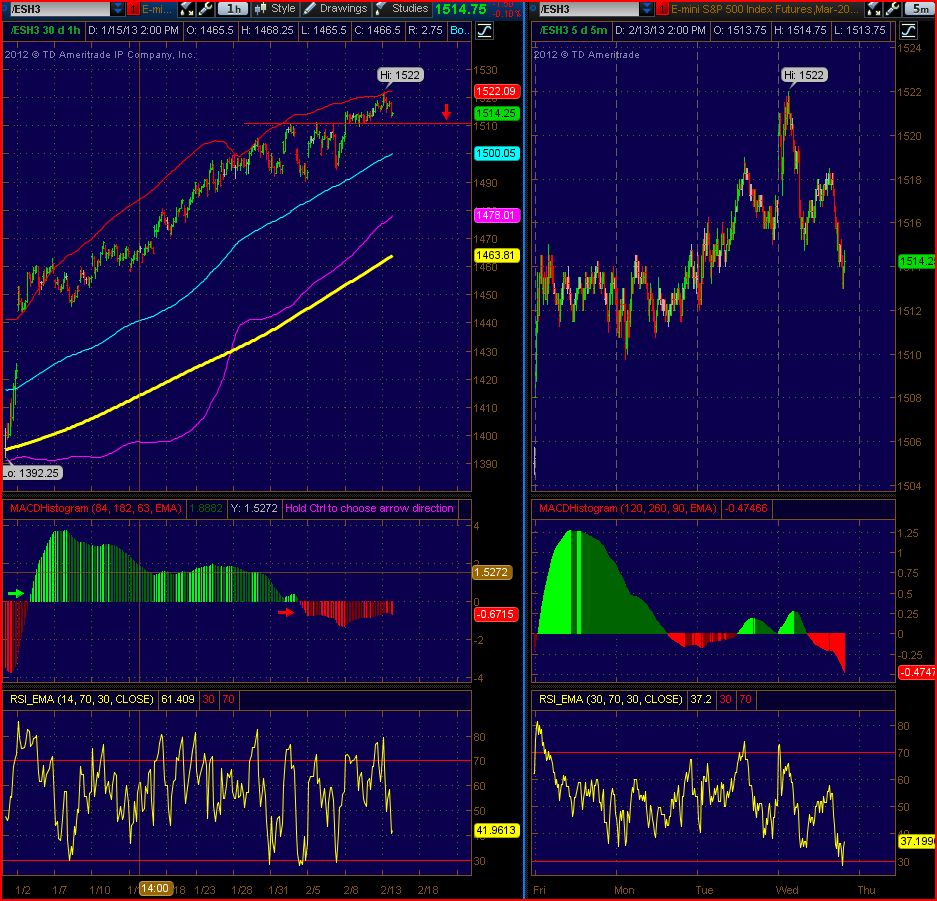The image size is (937, 901).
Task: Open the wrench chart settings on right chart
Action: point(892,8)
